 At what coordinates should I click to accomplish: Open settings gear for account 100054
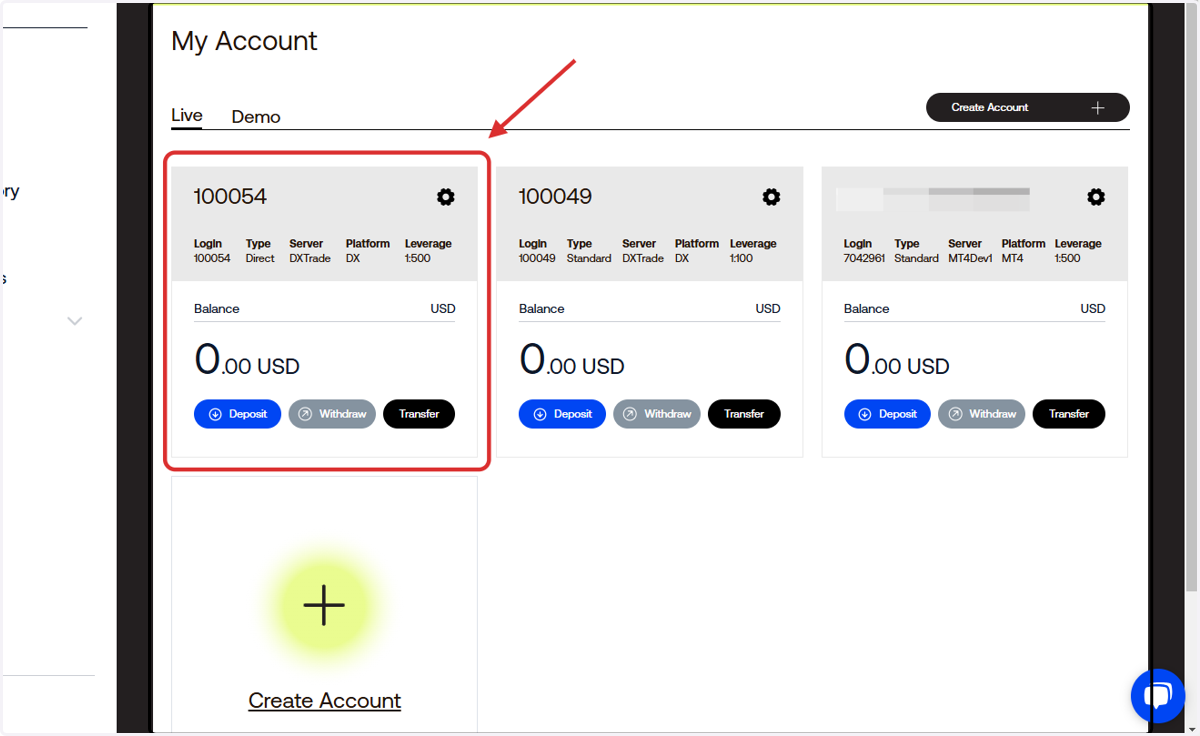coord(446,197)
